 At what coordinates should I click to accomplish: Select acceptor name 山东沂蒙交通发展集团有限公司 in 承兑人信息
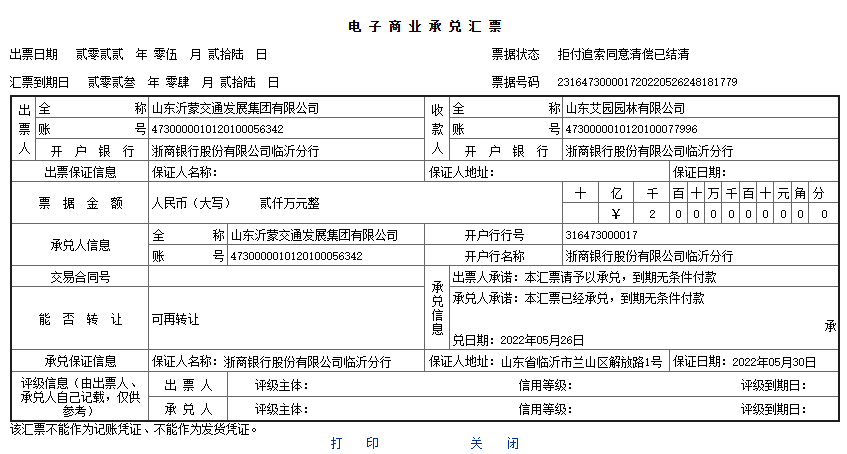[314, 235]
